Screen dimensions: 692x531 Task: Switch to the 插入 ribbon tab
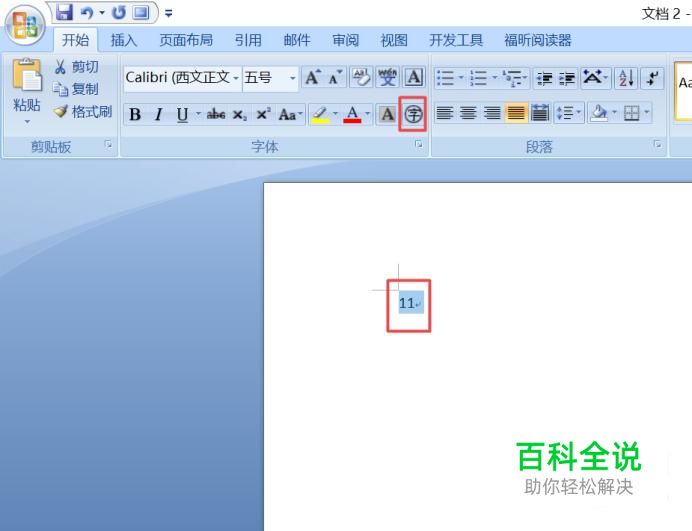124,40
